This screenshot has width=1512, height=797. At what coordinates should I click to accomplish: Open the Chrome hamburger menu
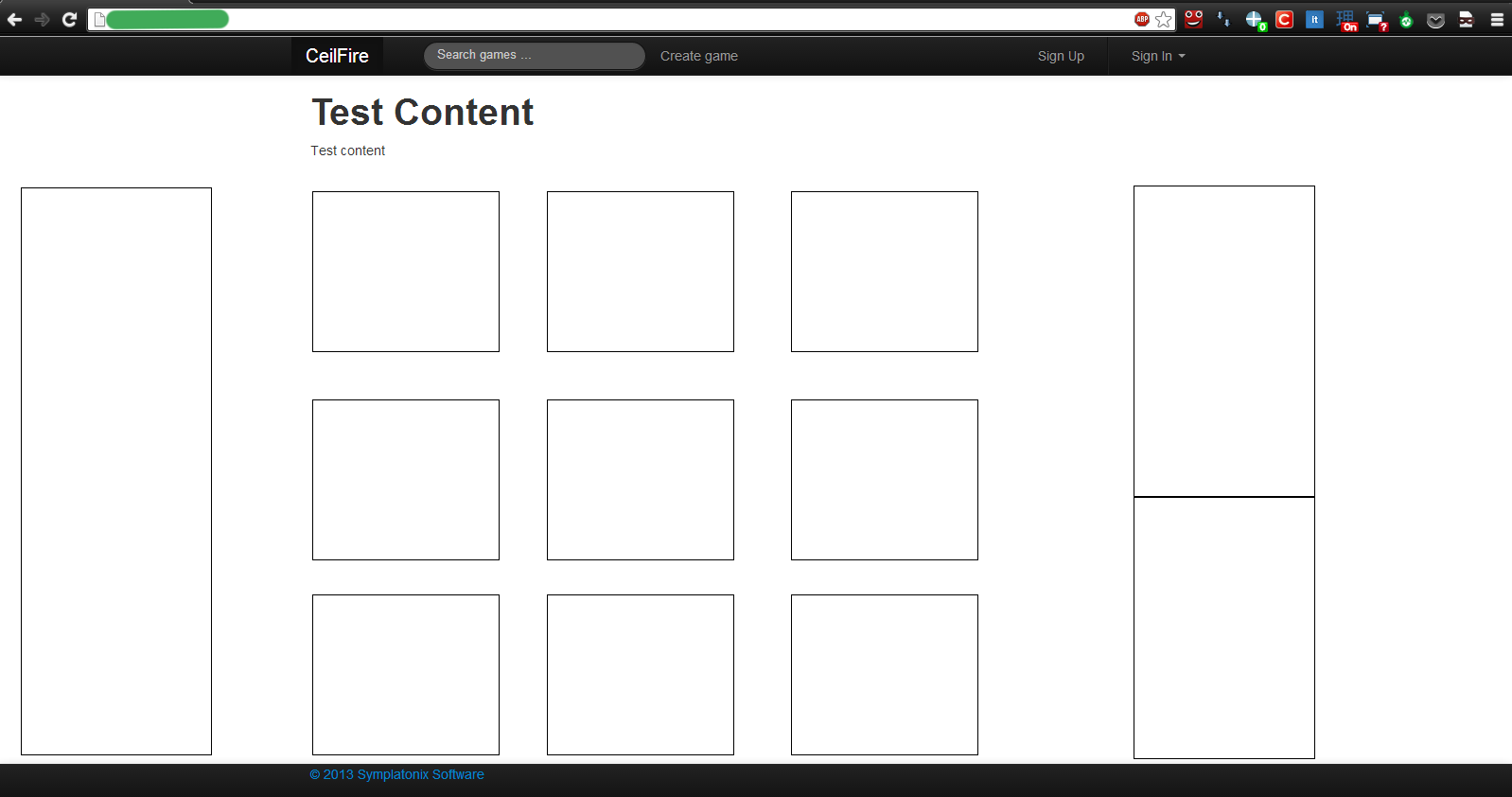(1497, 19)
